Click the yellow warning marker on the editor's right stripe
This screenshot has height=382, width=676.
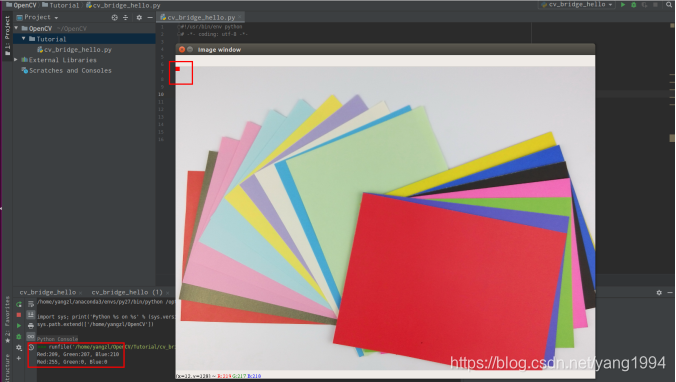672,138
